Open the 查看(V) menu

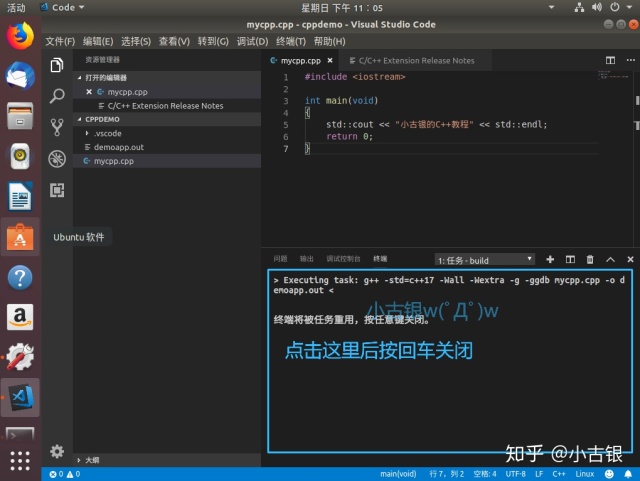coord(174,41)
